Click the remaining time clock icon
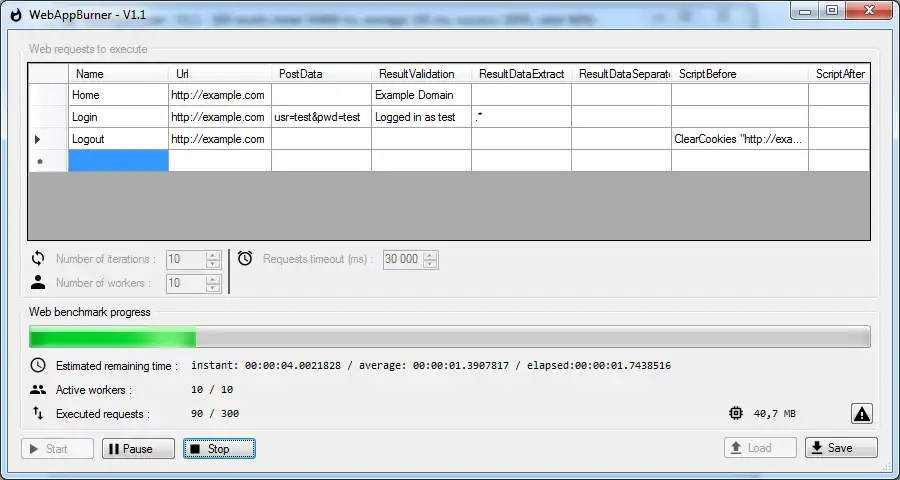This screenshot has height=480, width=900. [38, 365]
